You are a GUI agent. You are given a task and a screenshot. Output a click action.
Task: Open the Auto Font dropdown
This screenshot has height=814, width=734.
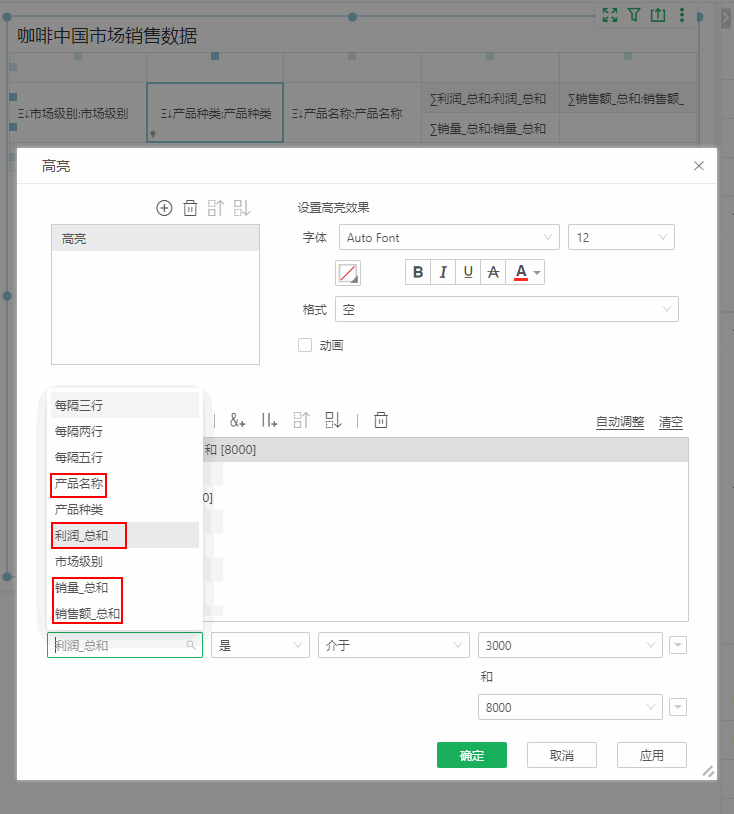click(x=449, y=237)
